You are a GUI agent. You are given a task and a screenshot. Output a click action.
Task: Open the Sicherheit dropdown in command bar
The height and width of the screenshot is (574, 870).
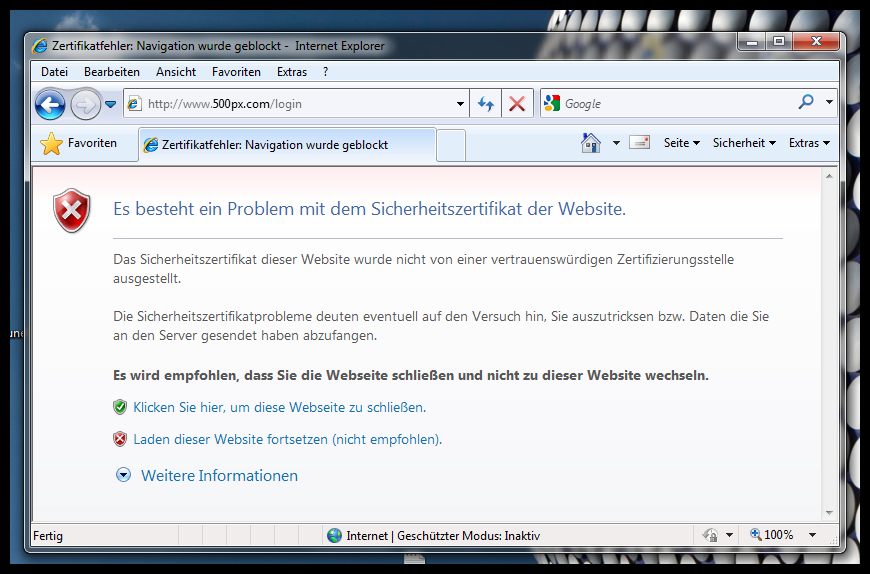(744, 143)
